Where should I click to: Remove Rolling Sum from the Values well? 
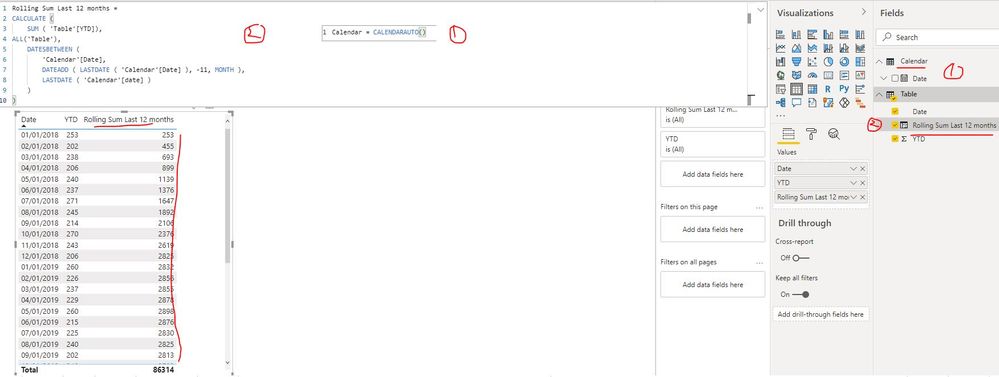pyautogui.click(x=863, y=197)
